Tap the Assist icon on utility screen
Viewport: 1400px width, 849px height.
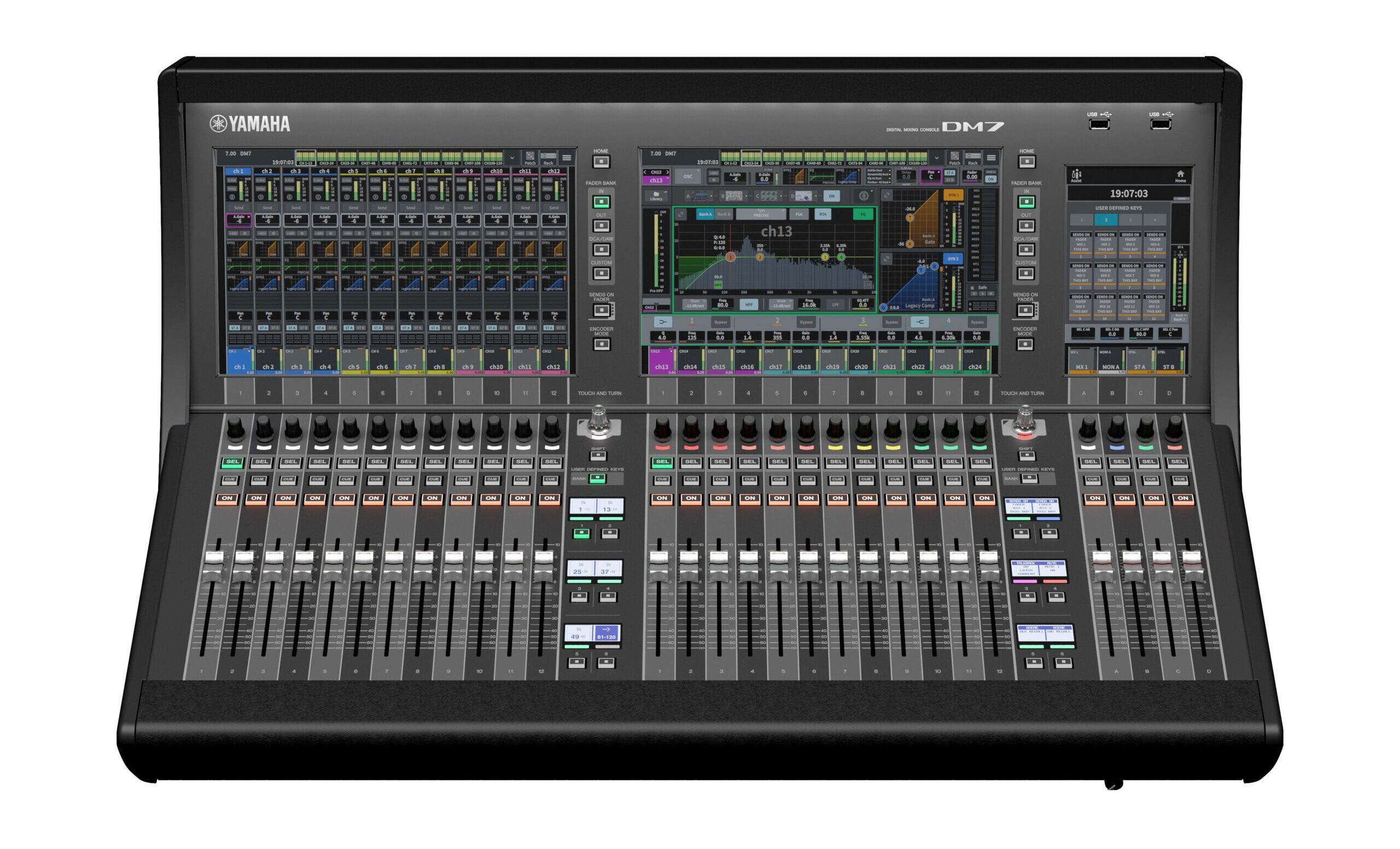[1076, 176]
